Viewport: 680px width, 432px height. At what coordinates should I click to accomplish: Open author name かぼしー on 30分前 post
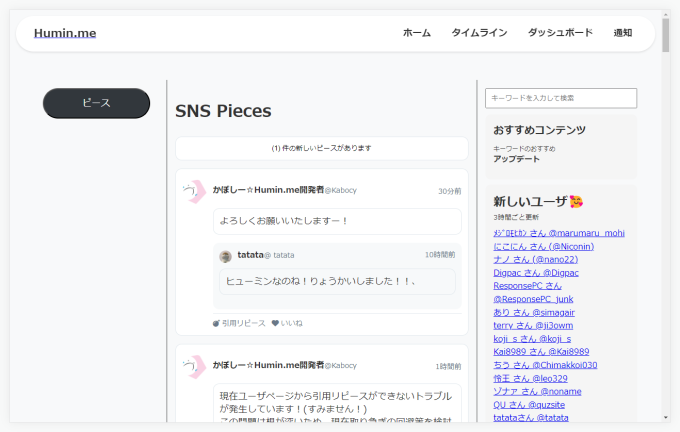[x=268, y=190]
